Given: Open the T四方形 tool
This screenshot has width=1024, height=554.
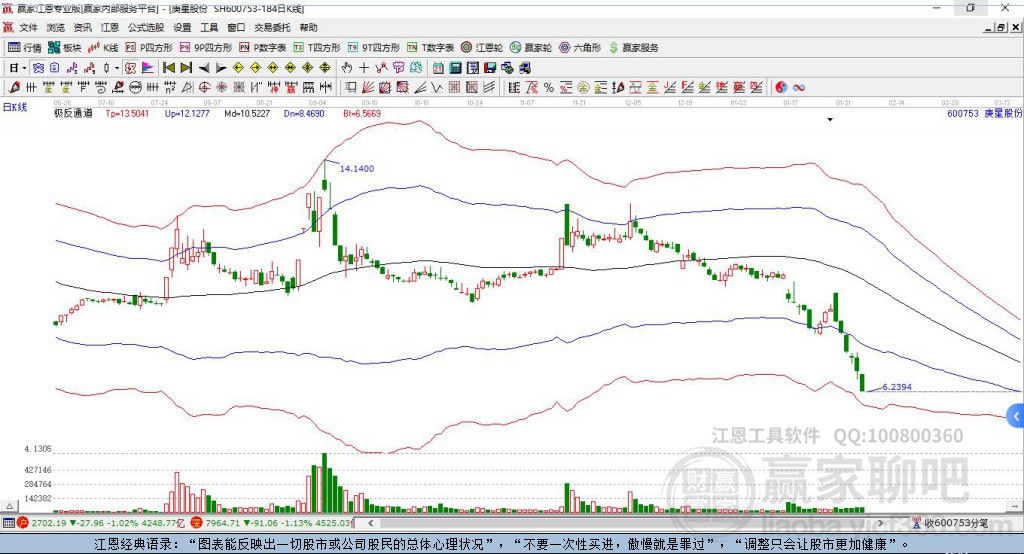Looking at the screenshot, I should point(317,48).
